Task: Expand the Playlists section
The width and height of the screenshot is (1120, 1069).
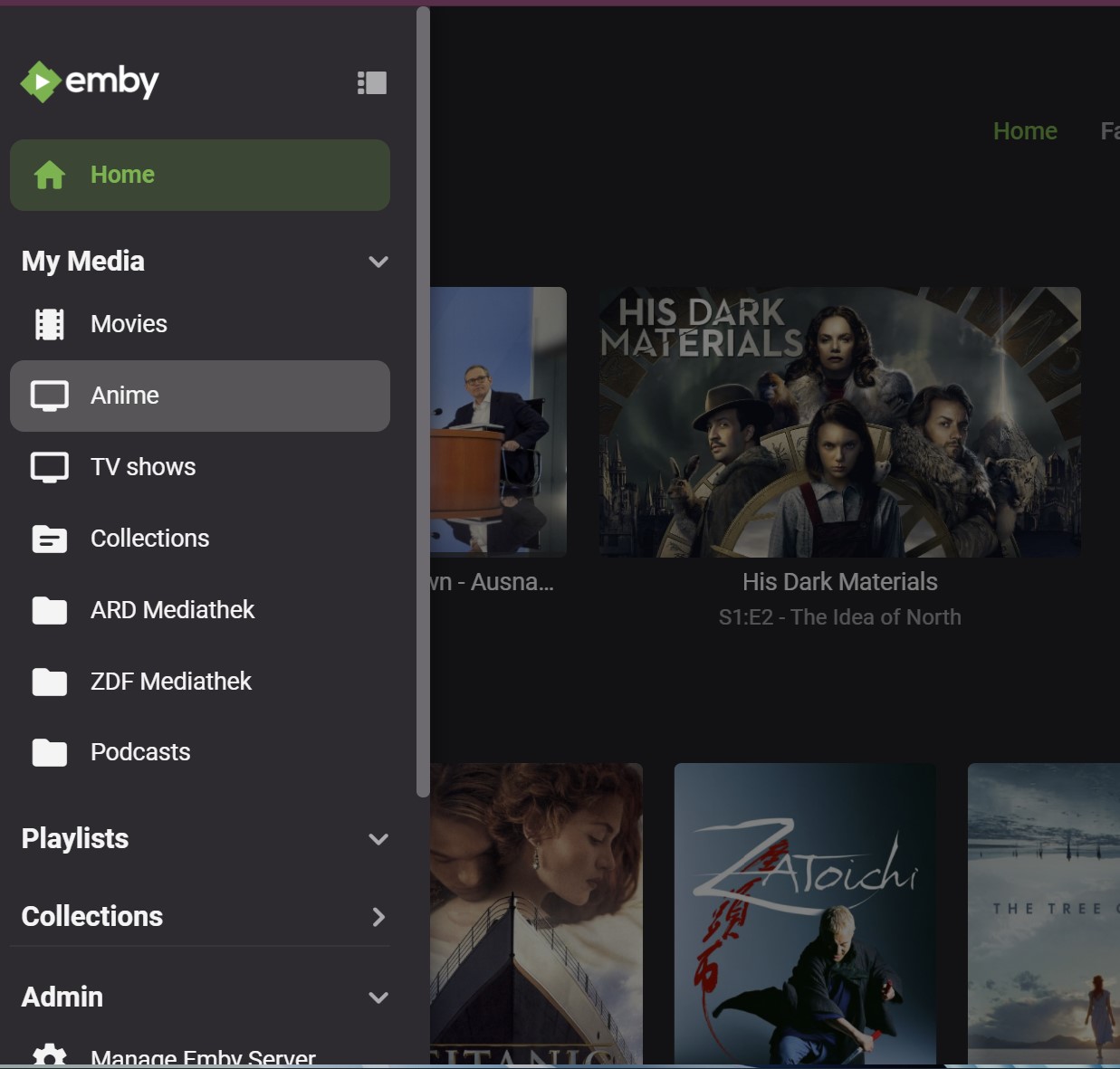Action: pyautogui.click(x=378, y=839)
